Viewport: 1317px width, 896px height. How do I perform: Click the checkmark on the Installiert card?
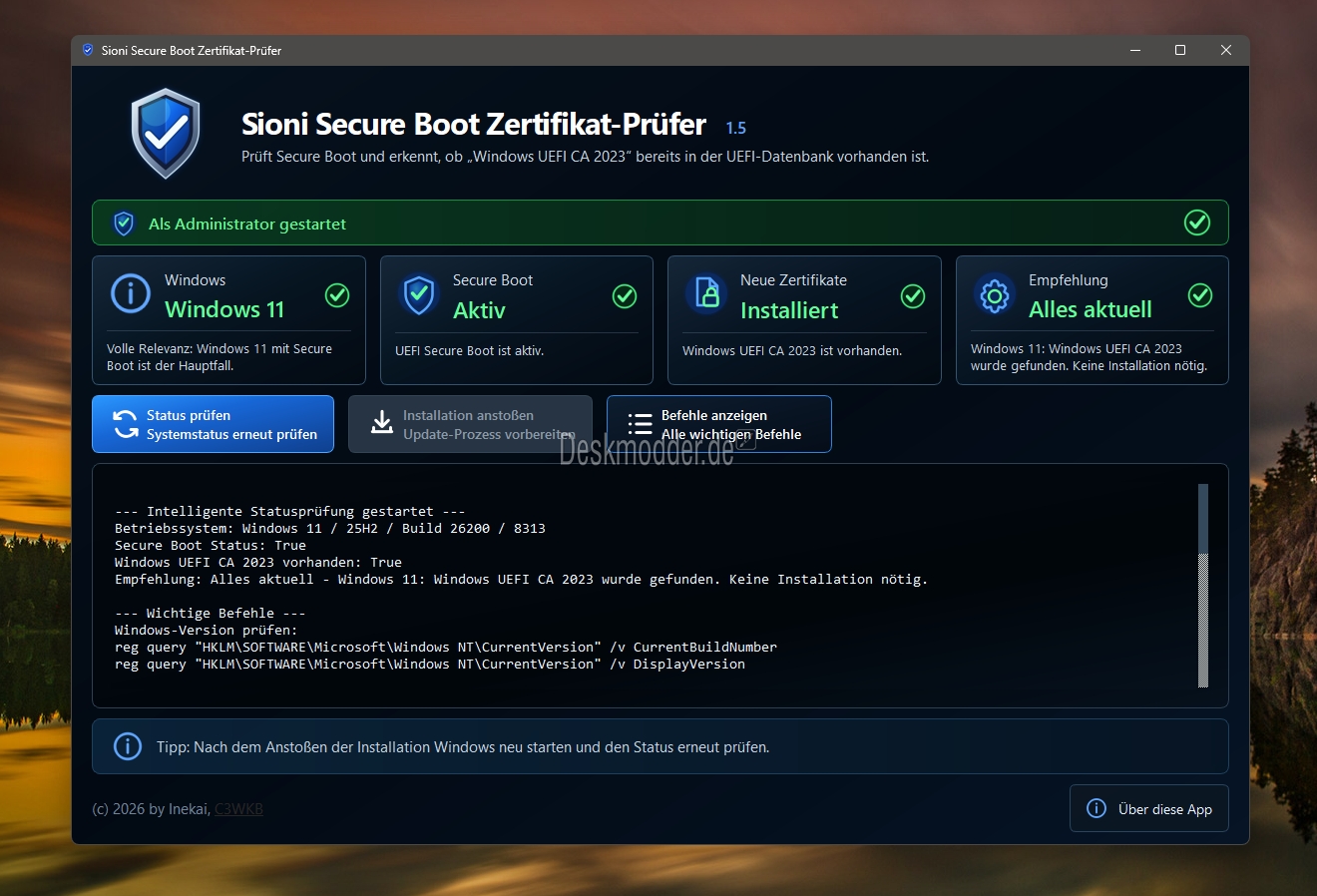pyautogui.click(x=913, y=296)
